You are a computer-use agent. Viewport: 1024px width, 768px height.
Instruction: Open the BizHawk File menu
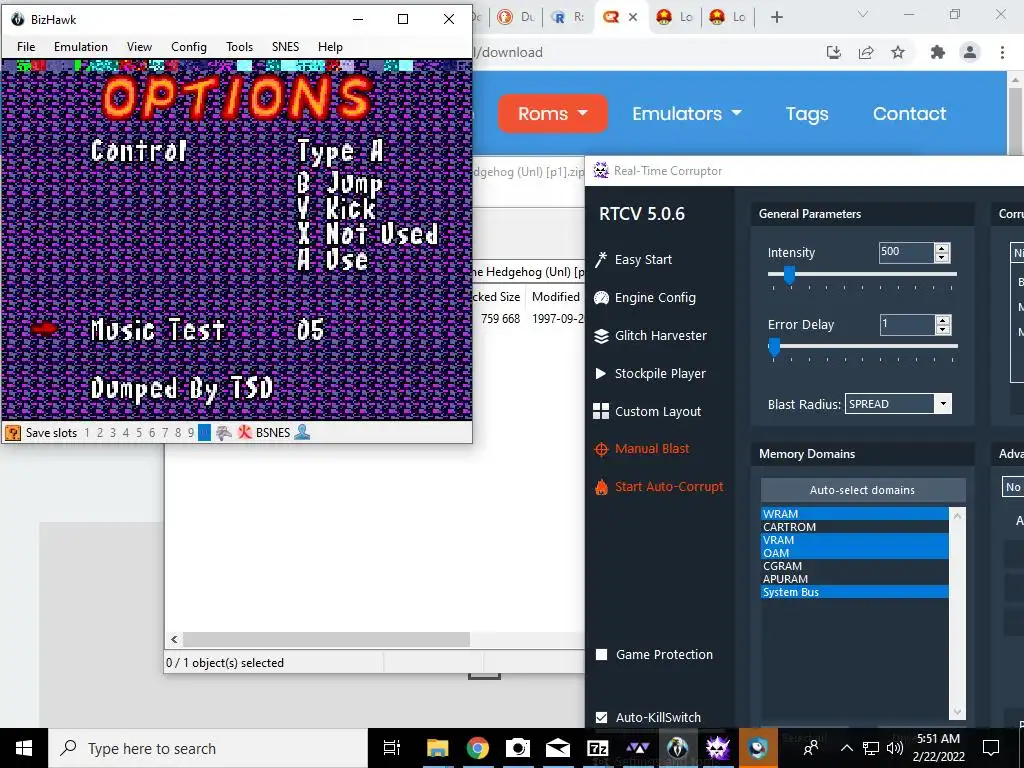tap(26, 47)
